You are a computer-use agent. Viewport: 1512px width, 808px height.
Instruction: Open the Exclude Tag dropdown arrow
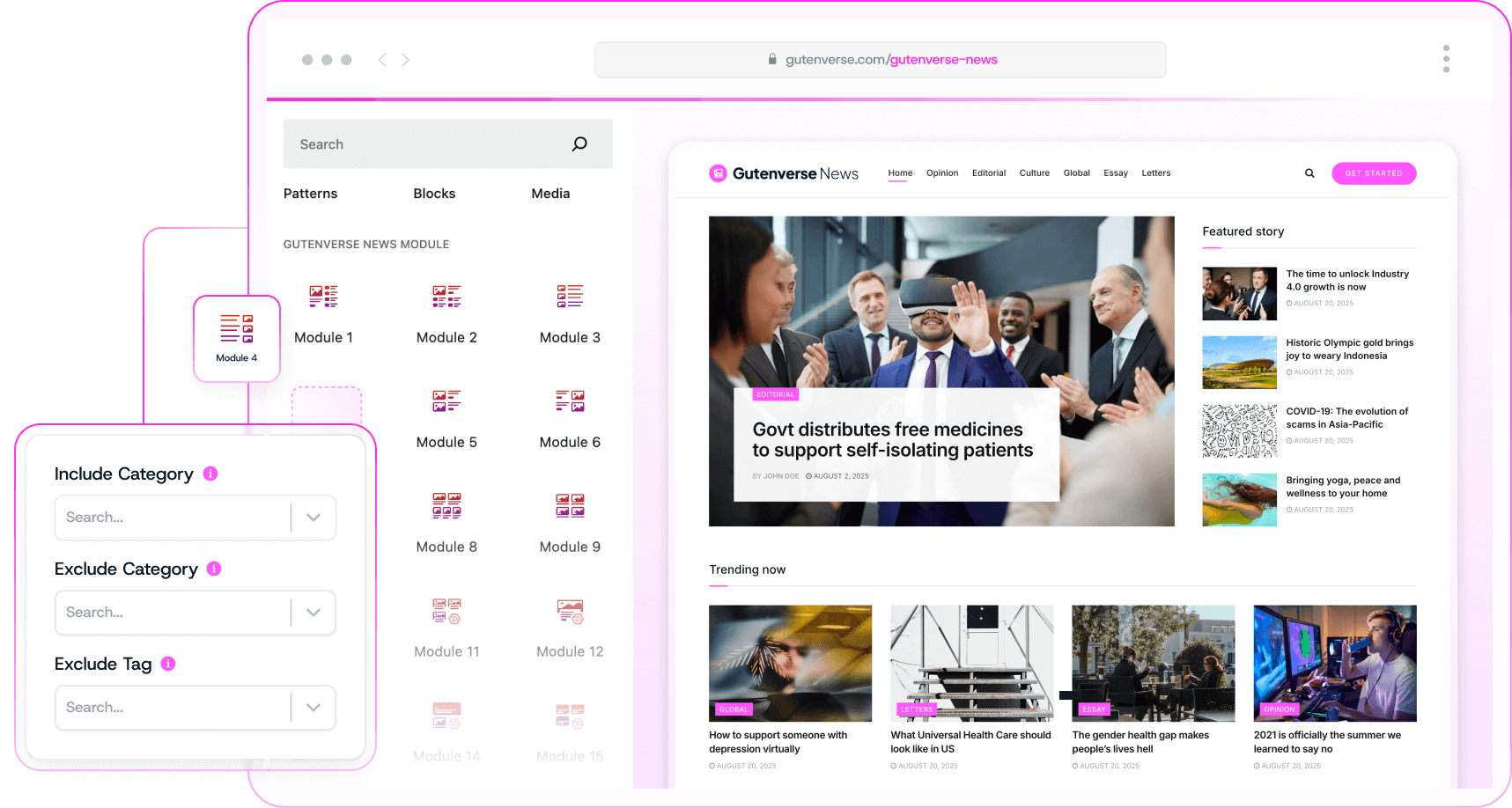point(313,708)
